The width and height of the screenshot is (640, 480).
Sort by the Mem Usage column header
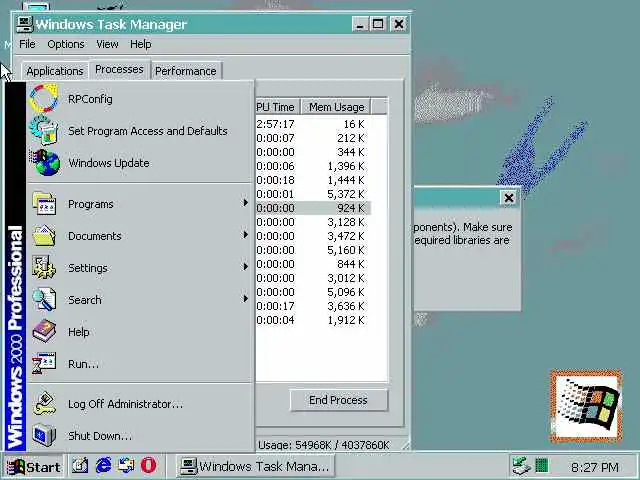tap(336, 107)
